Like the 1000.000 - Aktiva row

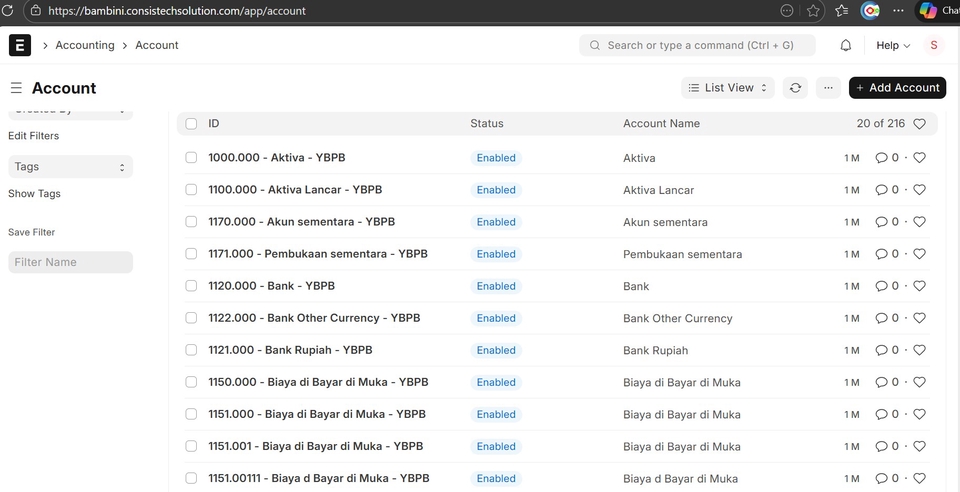pyautogui.click(x=919, y=158)
